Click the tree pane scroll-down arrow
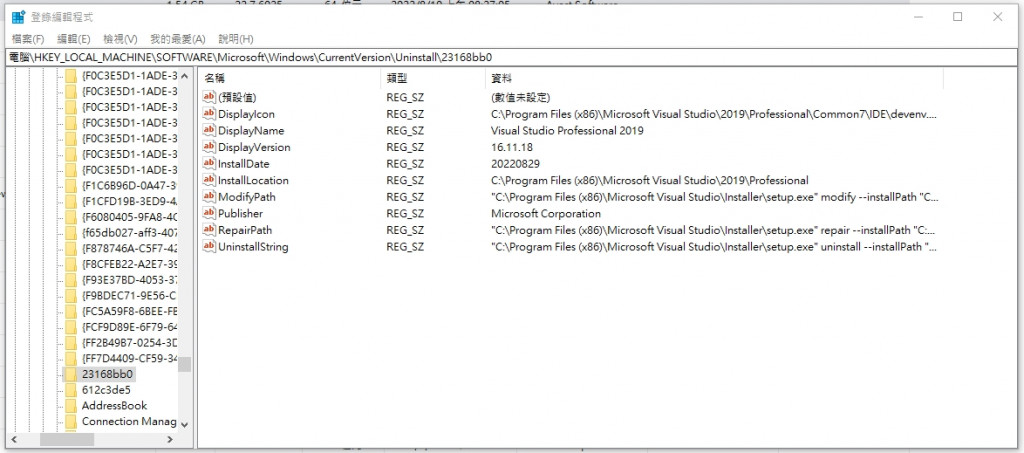The height and width of the screenshot is (453, 1024). (x=184, y=424)
